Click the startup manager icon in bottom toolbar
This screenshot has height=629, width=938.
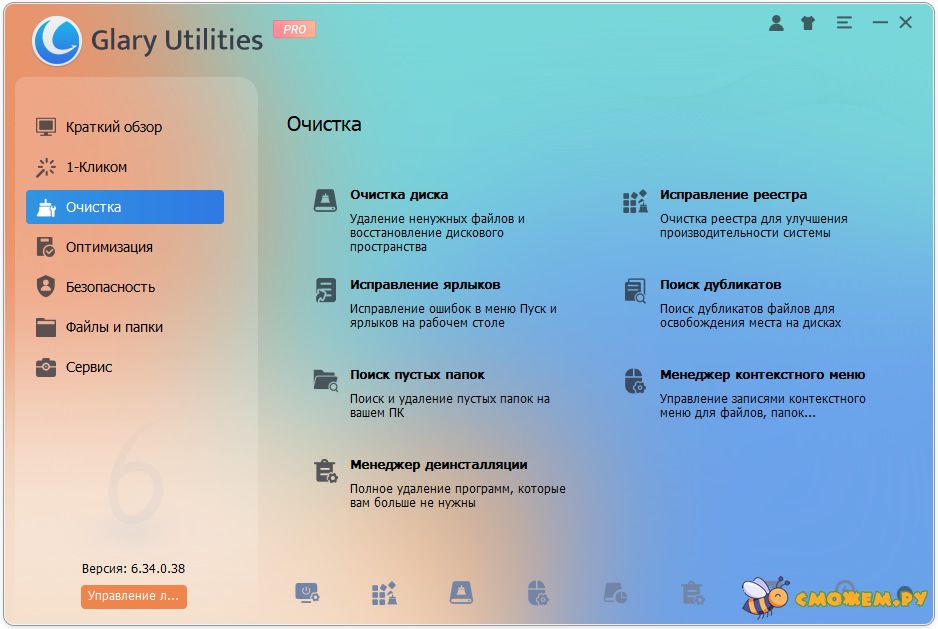pyautogui.click(x=307, y=593)
